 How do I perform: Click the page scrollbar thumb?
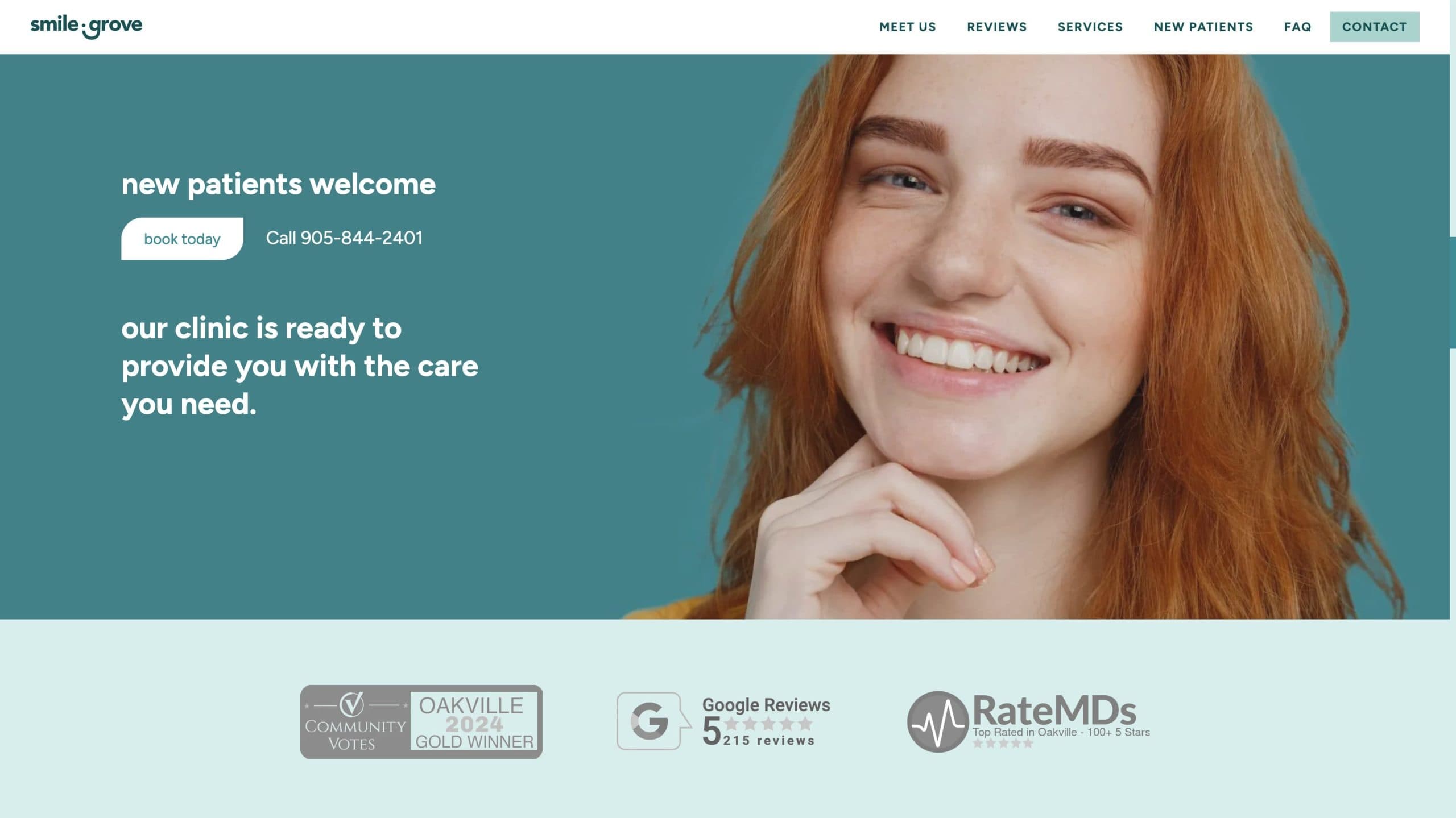point(1453,293)
